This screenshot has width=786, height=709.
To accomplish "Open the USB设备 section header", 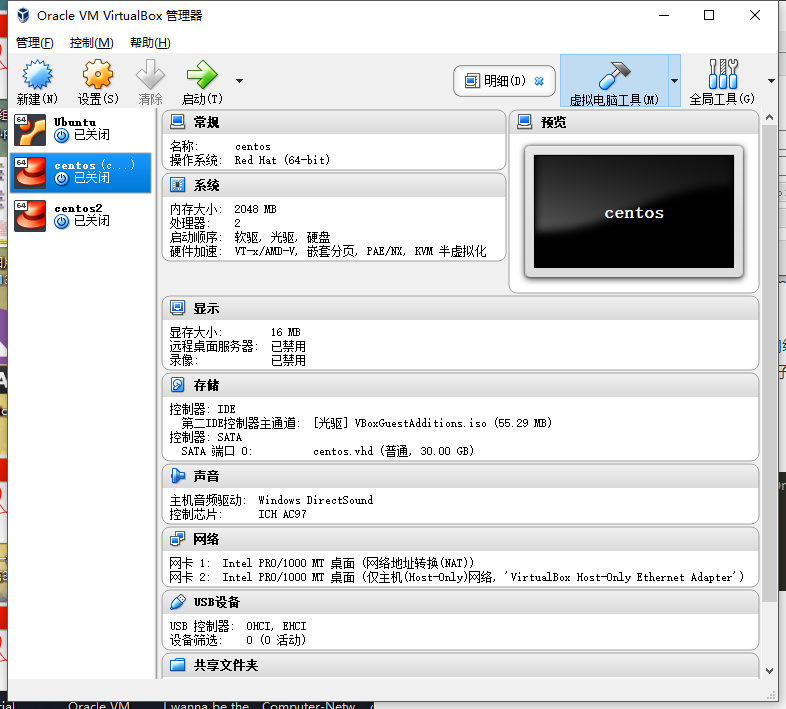I will click(x=460, y=602).
